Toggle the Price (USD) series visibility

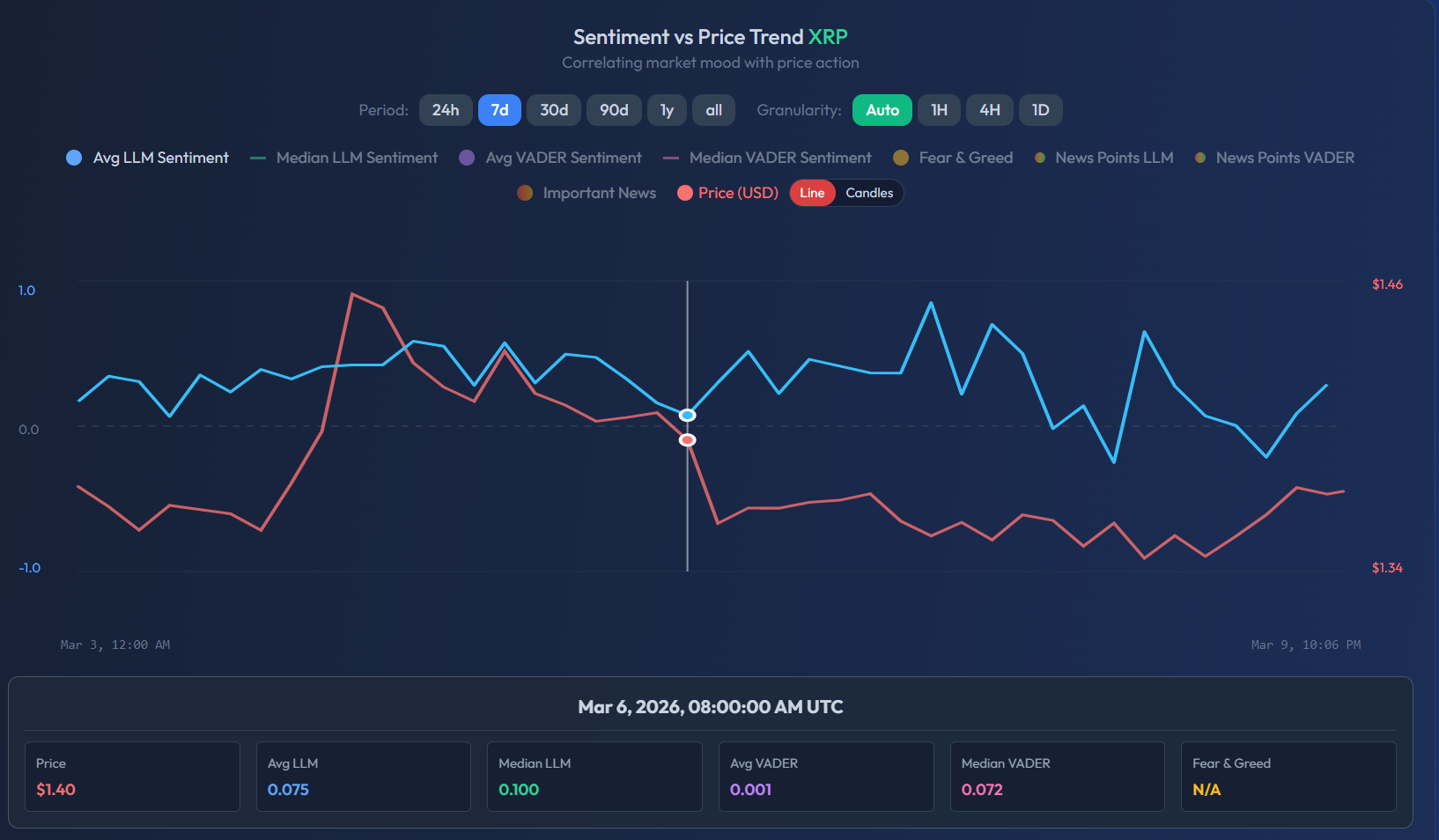pyautogui.click(x=685, y=193)
